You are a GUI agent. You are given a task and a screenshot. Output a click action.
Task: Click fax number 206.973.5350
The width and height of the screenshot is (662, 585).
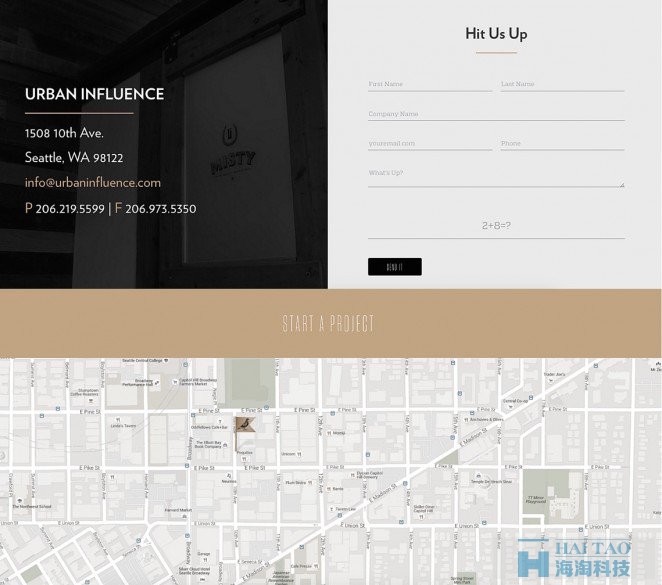click(x=161, y=209)
